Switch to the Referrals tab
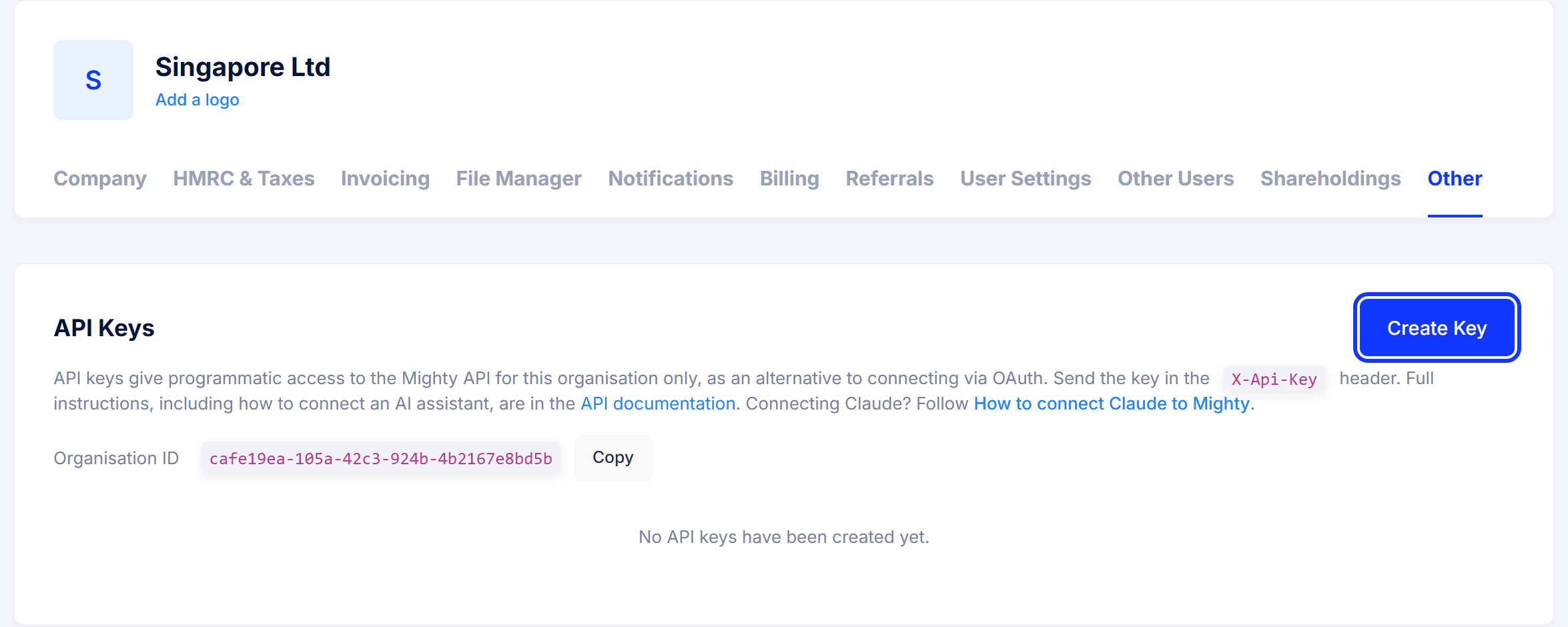 (889, 178)
